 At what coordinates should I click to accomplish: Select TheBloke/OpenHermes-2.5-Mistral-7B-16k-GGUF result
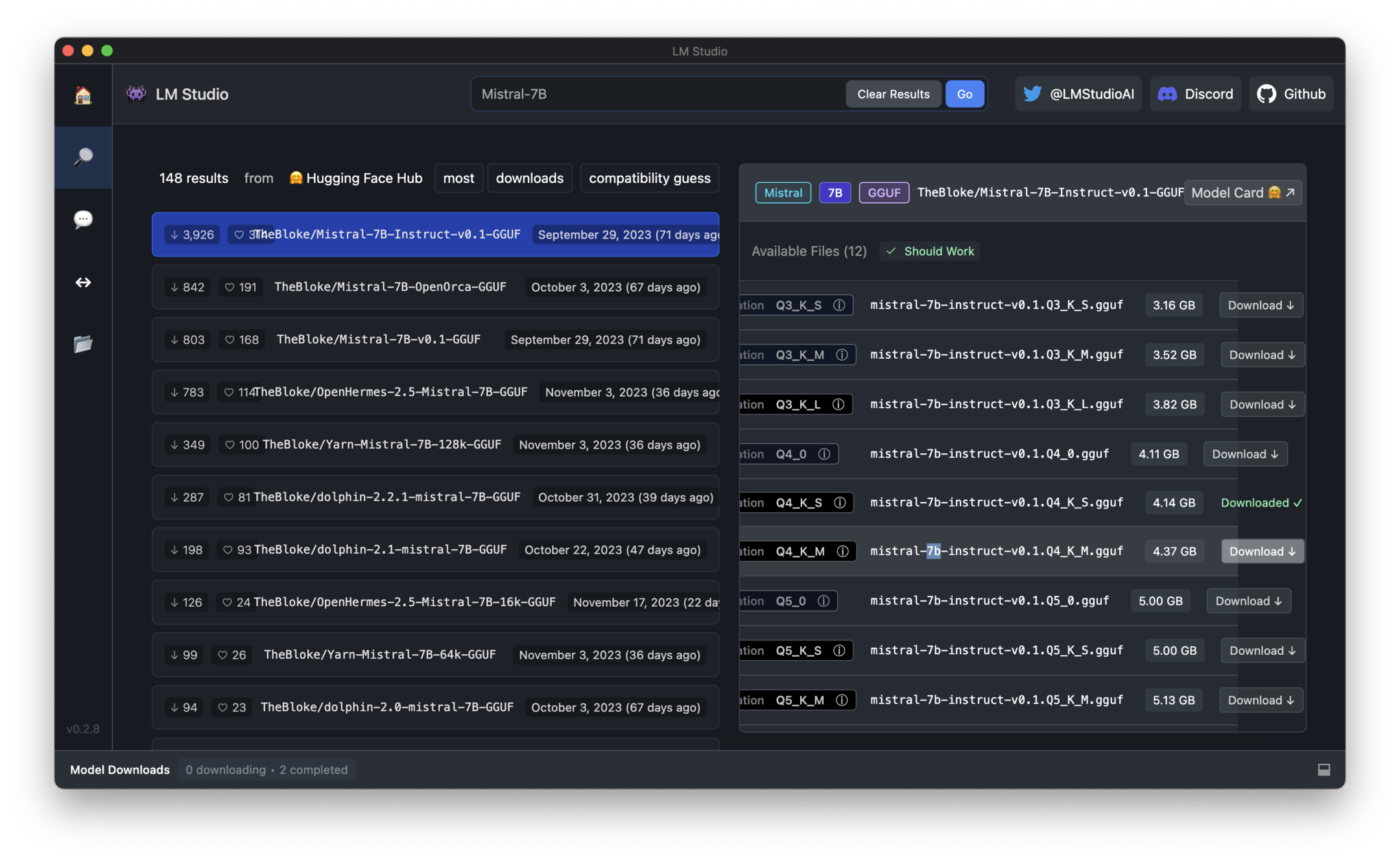coord(435,602)
